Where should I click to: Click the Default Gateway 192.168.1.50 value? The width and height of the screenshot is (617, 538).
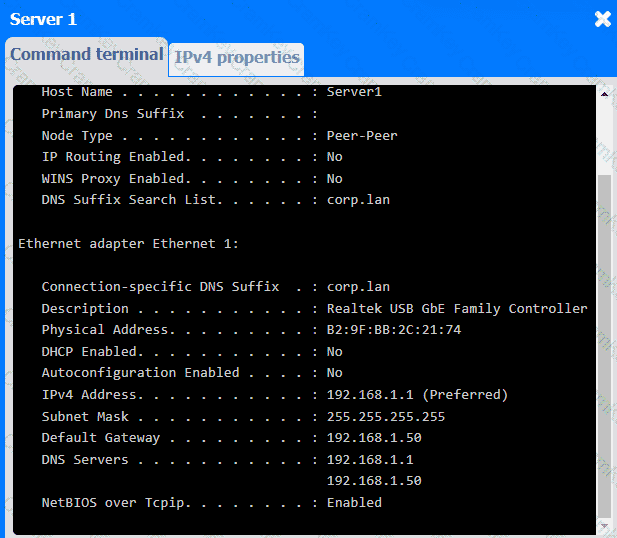(x=374, y=438)
